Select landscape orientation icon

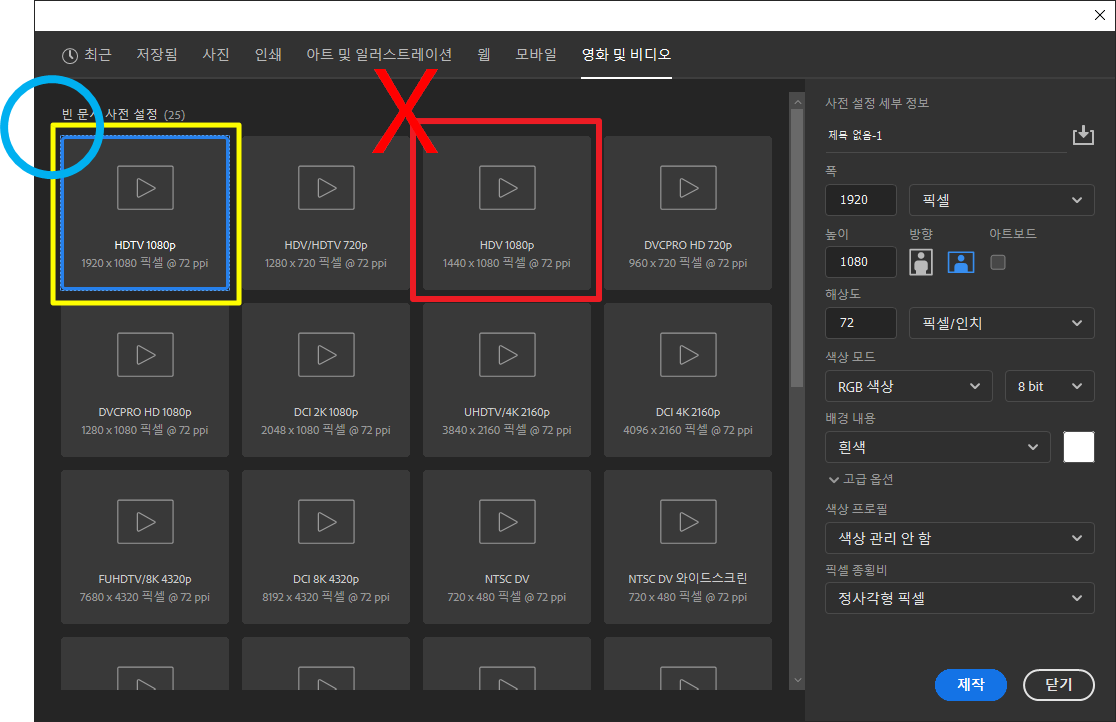[x=961, y=263]
